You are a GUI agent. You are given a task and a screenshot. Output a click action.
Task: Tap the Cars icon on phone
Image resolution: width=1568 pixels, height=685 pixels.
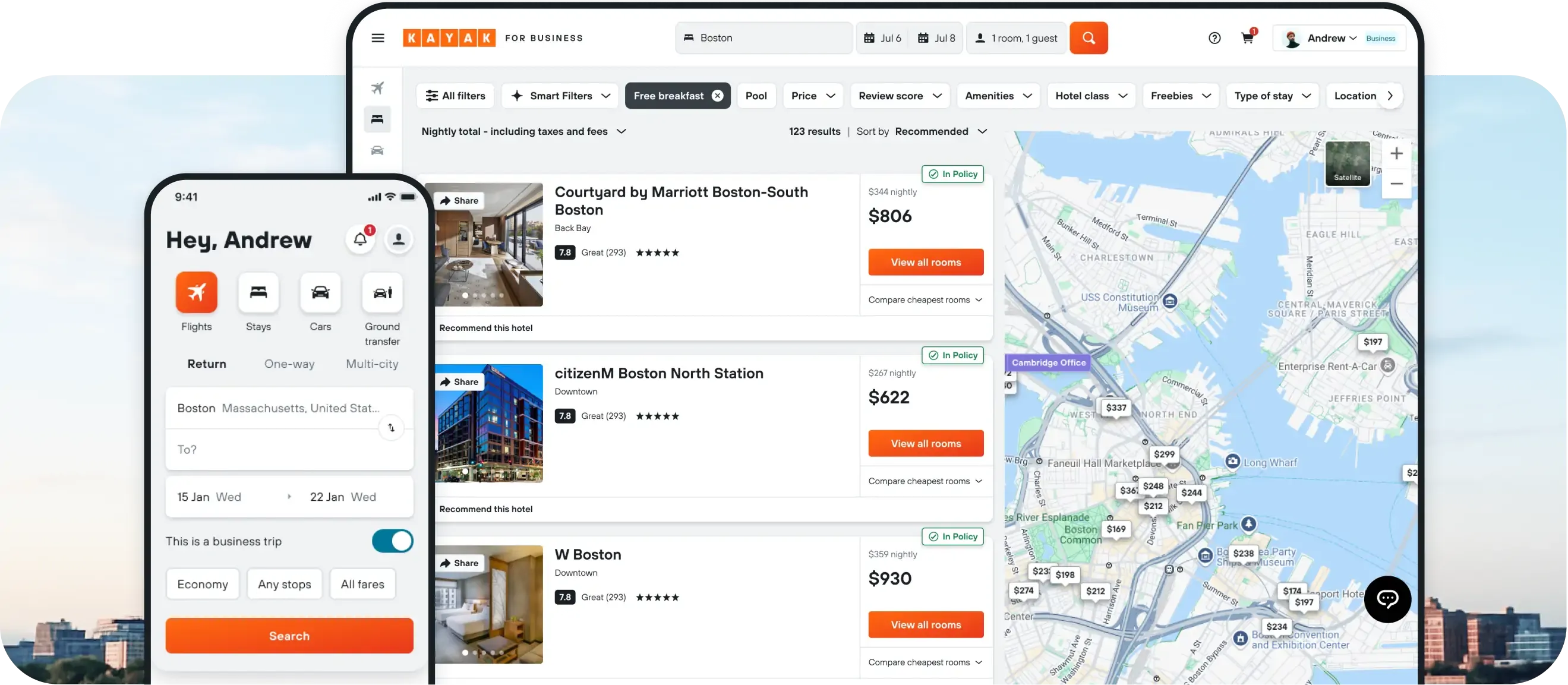(320, 292)
